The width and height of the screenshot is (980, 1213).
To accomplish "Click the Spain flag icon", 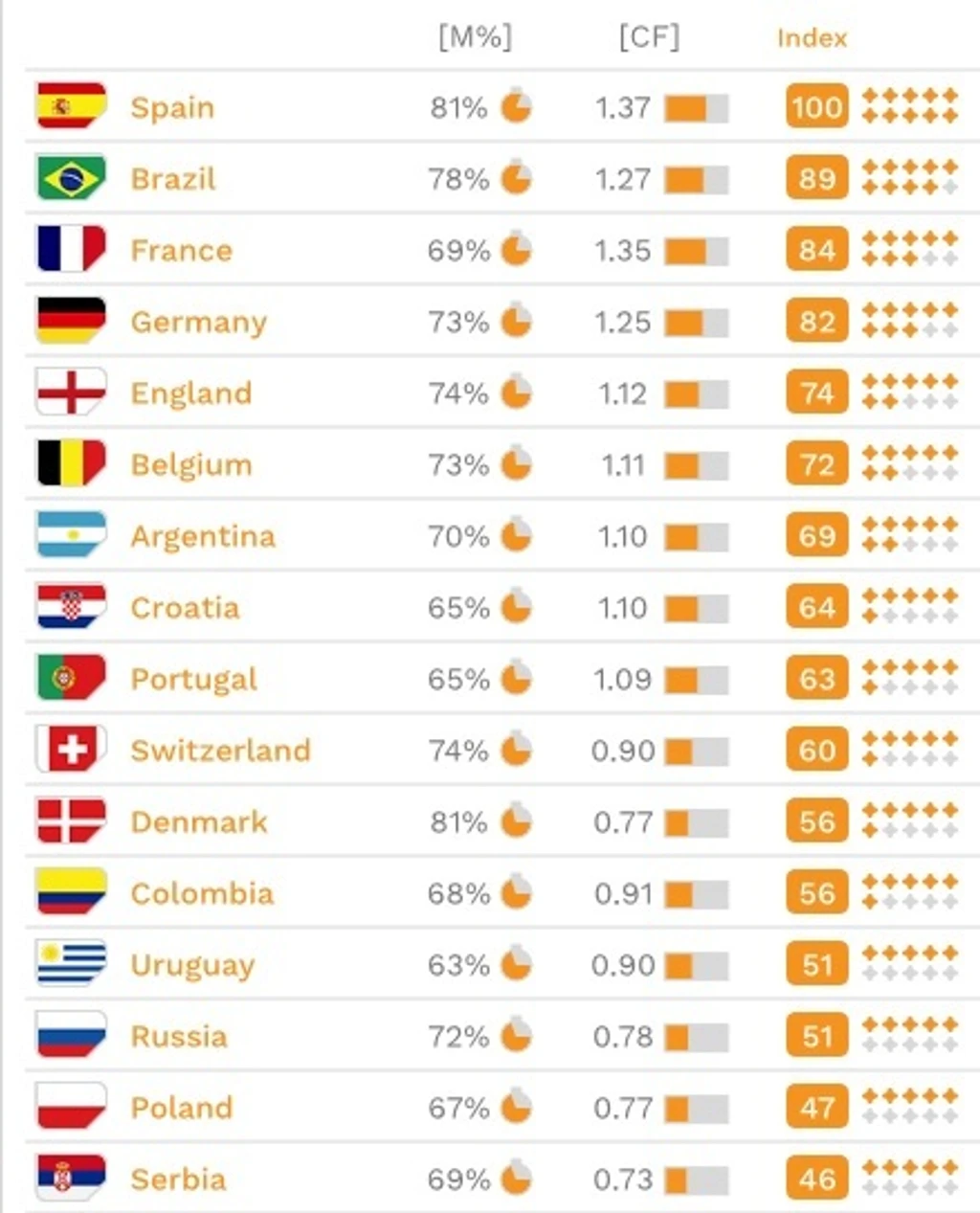I will click(x=71, y=106).
